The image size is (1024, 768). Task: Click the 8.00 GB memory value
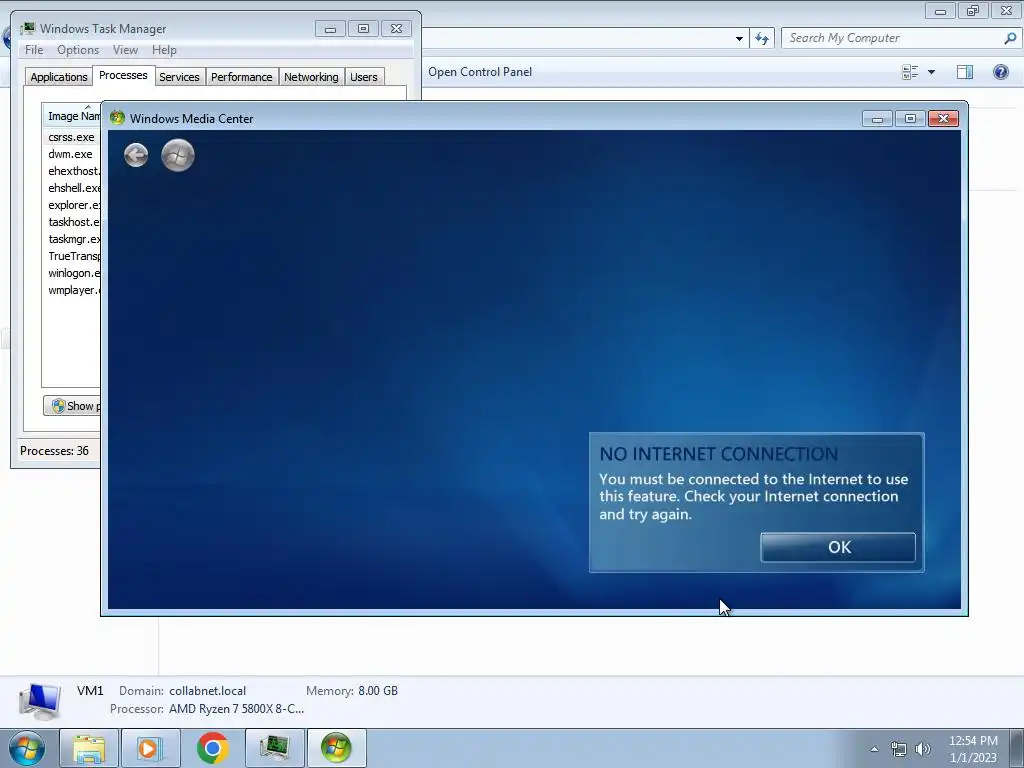pyautogui.click(x=378, y=691)
